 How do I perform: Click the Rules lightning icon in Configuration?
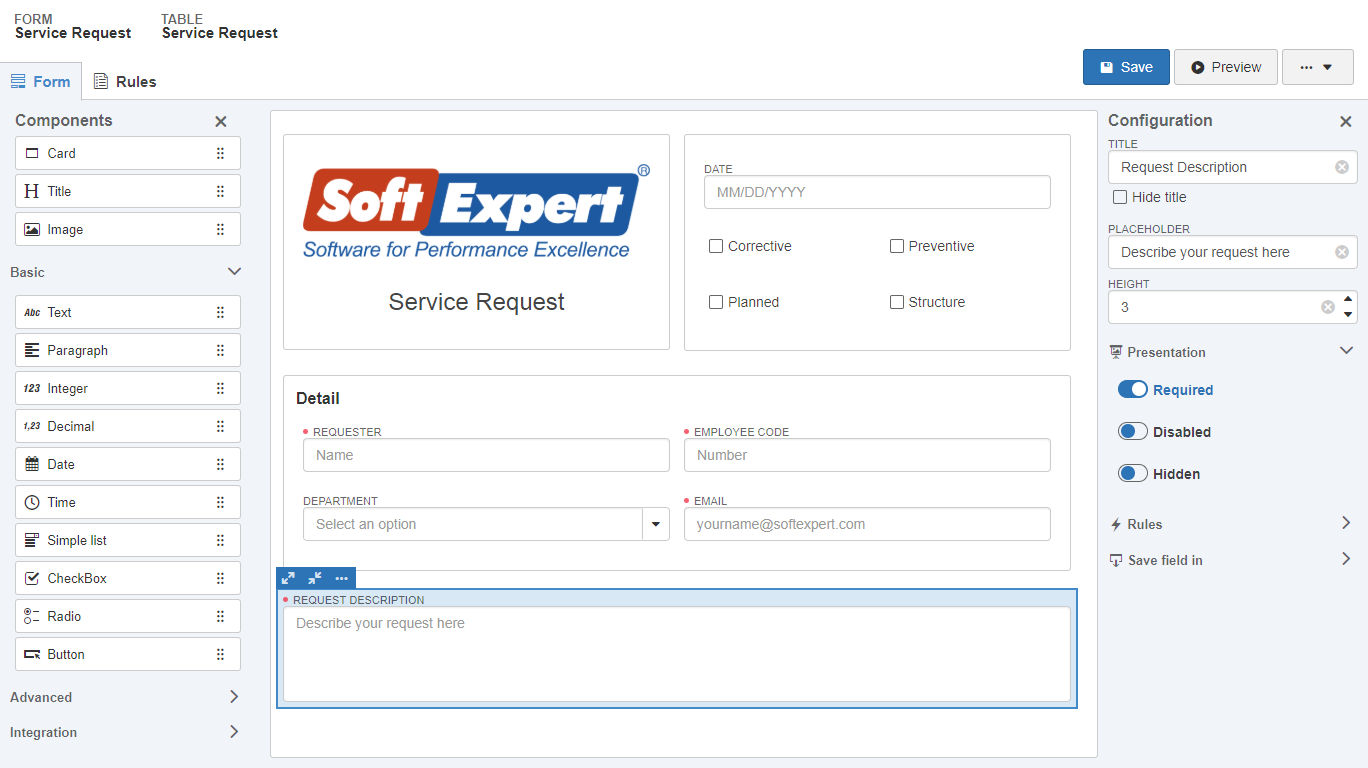[1115, 523]
